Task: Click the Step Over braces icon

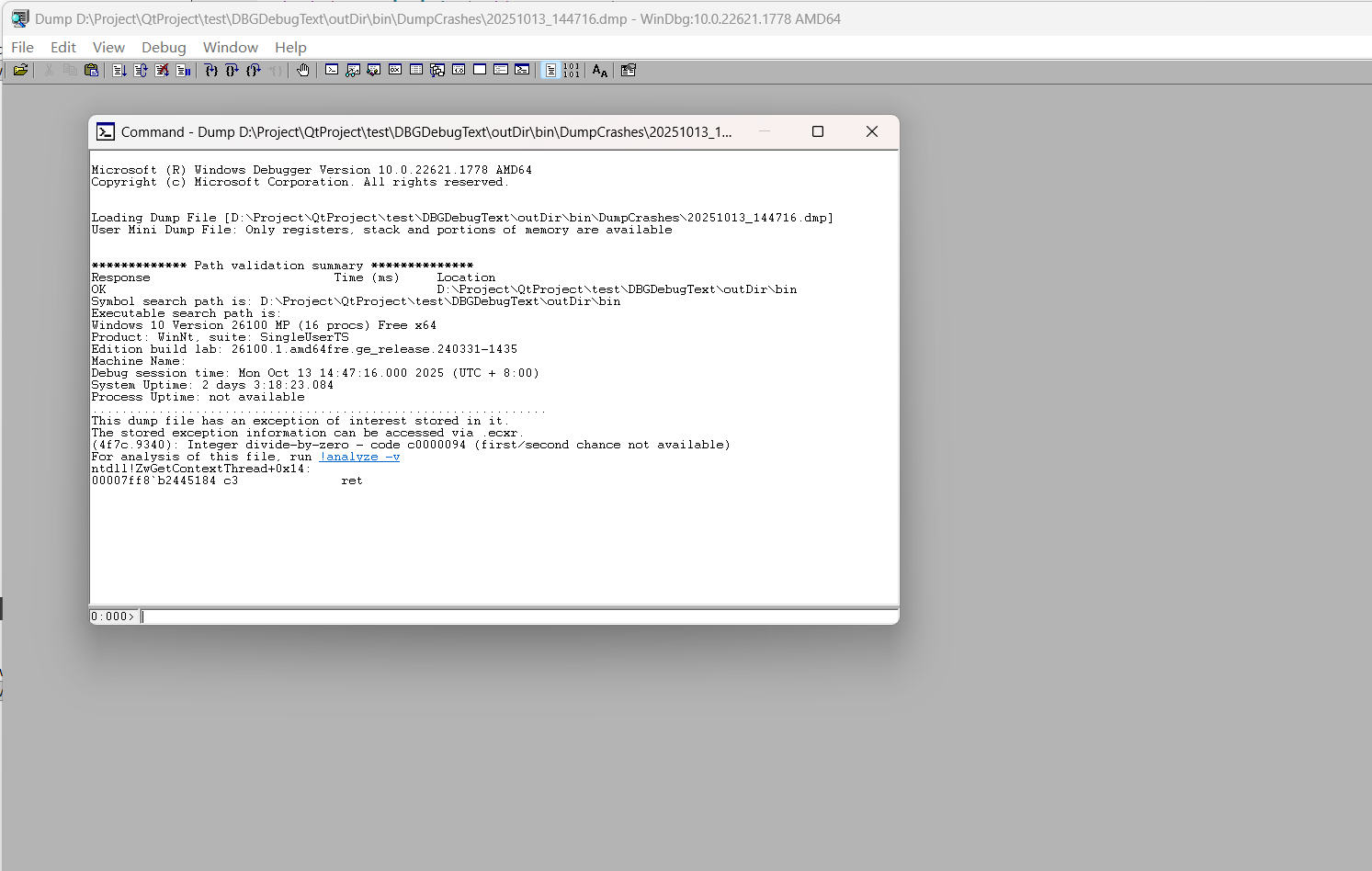Action: pos(232,70)
